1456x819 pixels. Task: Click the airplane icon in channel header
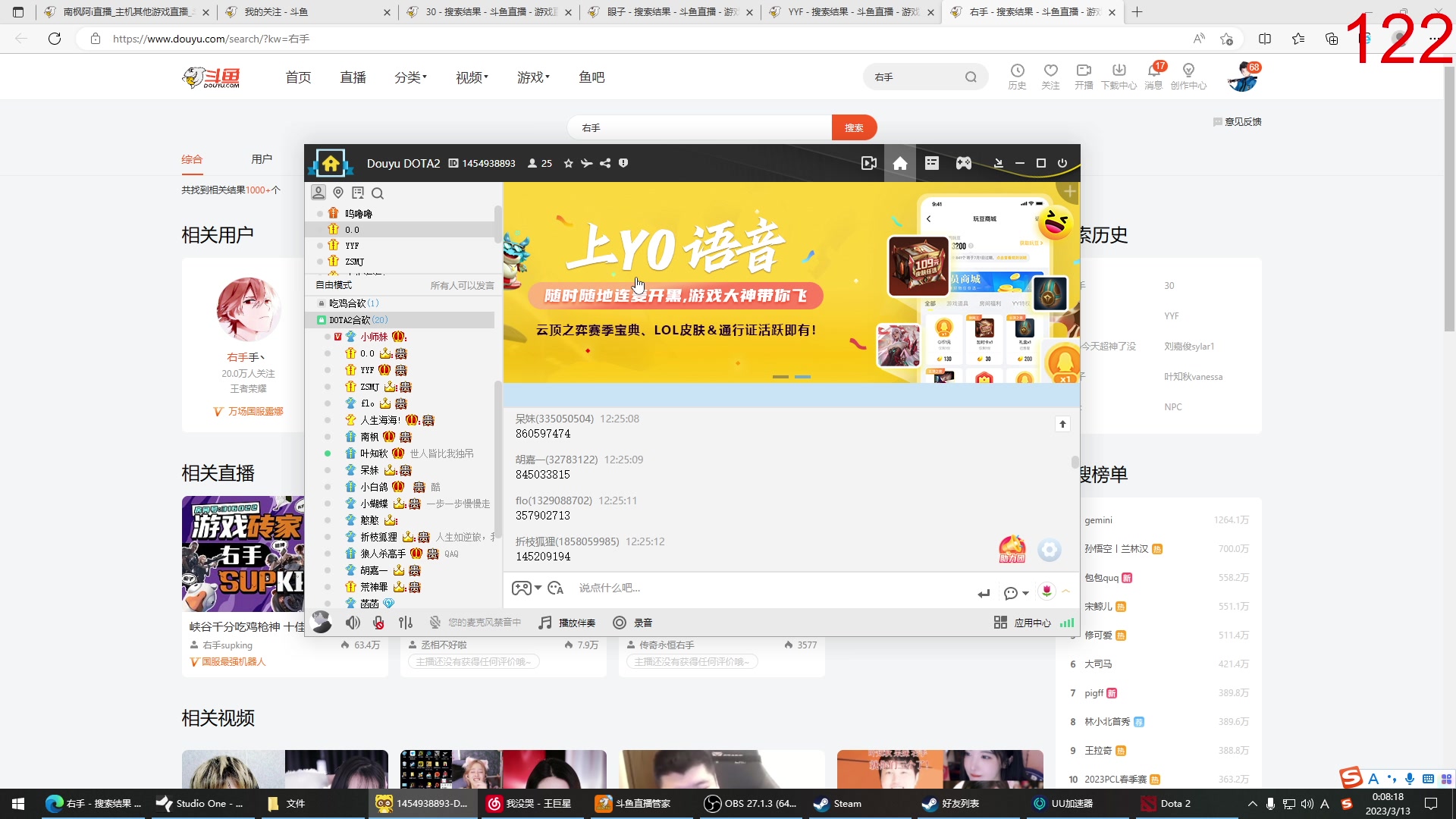(x=587, y=163)
